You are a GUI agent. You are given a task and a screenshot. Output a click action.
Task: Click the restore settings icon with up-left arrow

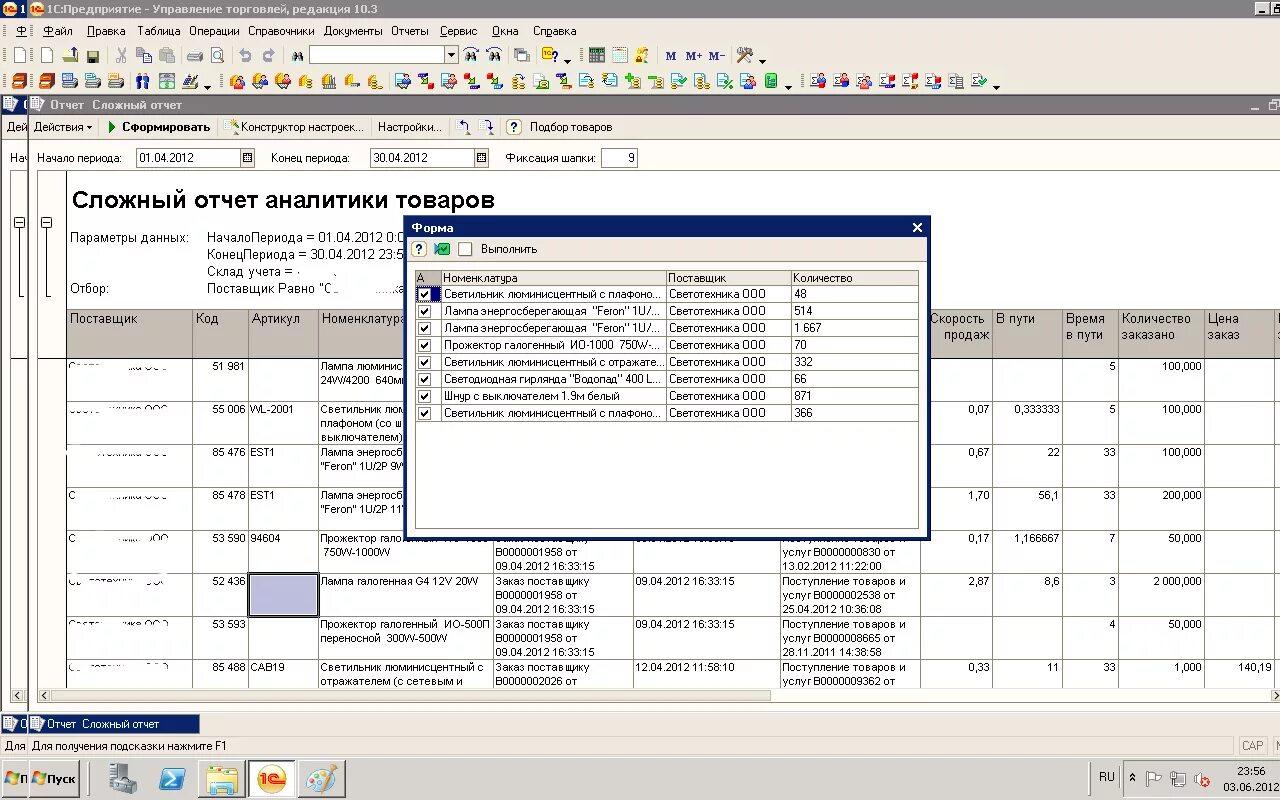pyautogui.click(x=463, y=127)
